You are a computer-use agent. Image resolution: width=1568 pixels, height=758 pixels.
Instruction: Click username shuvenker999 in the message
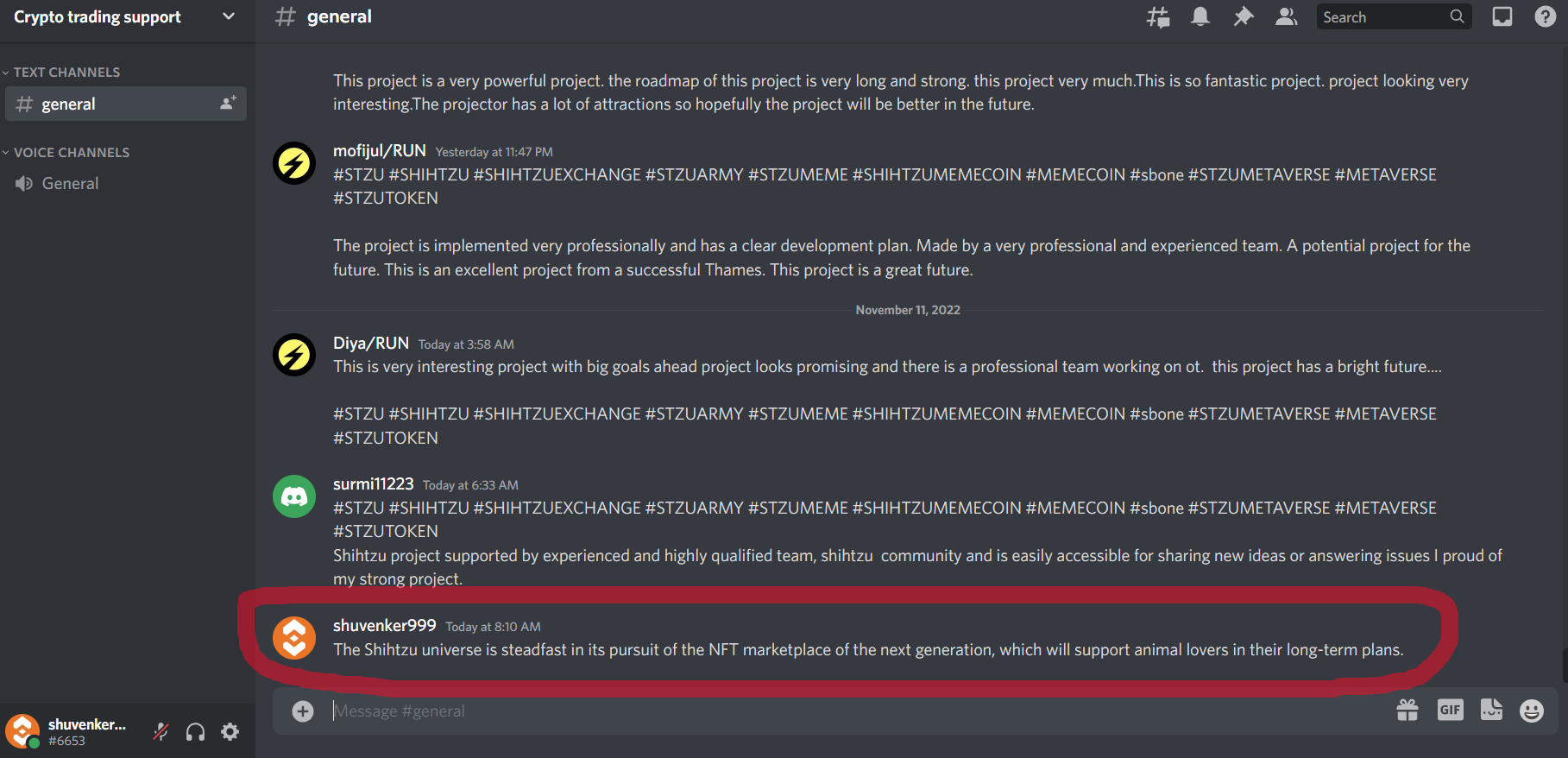385,625
